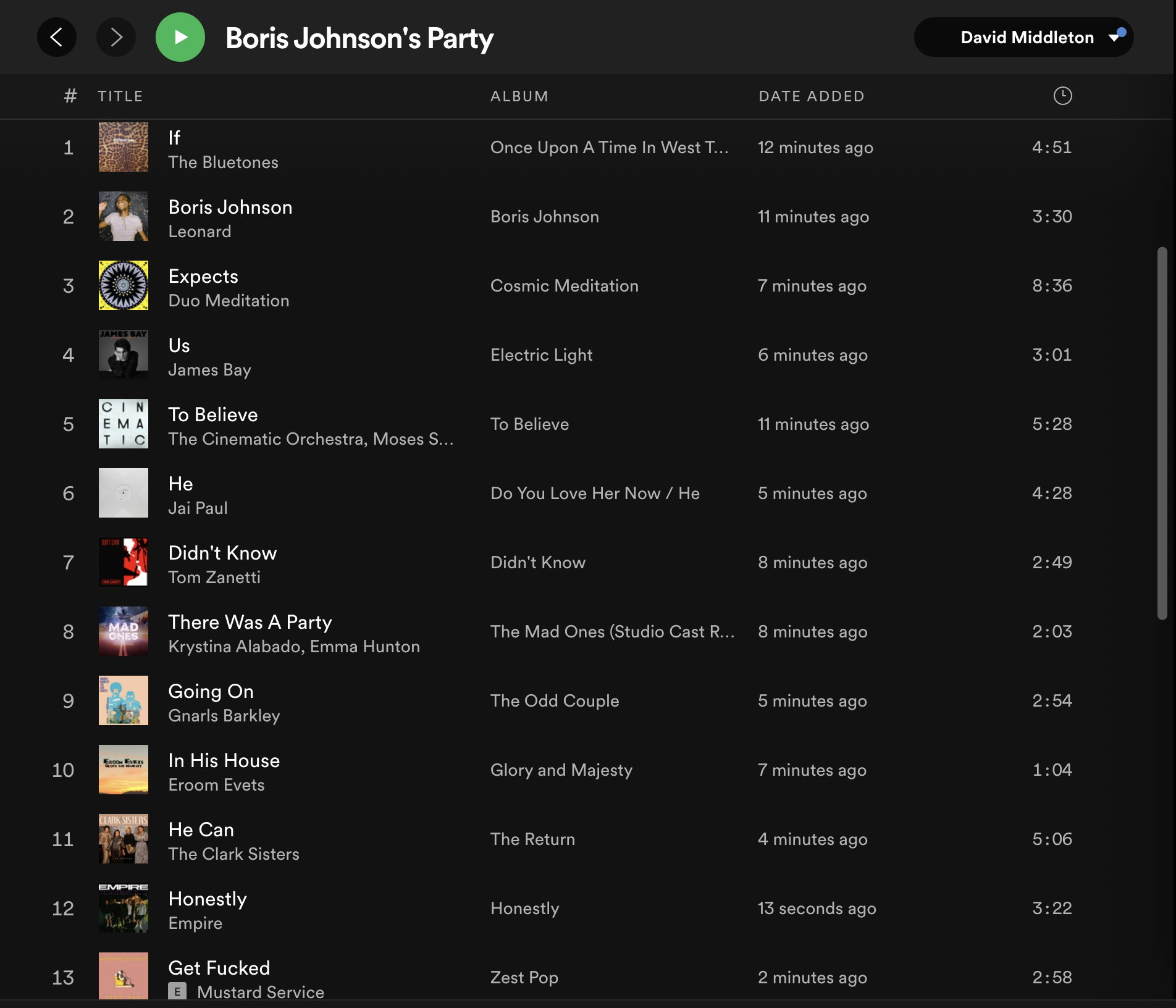This screenshot has height=1008, width=1176.
Task: Open the album Honestly
Action: click(525, 909)
